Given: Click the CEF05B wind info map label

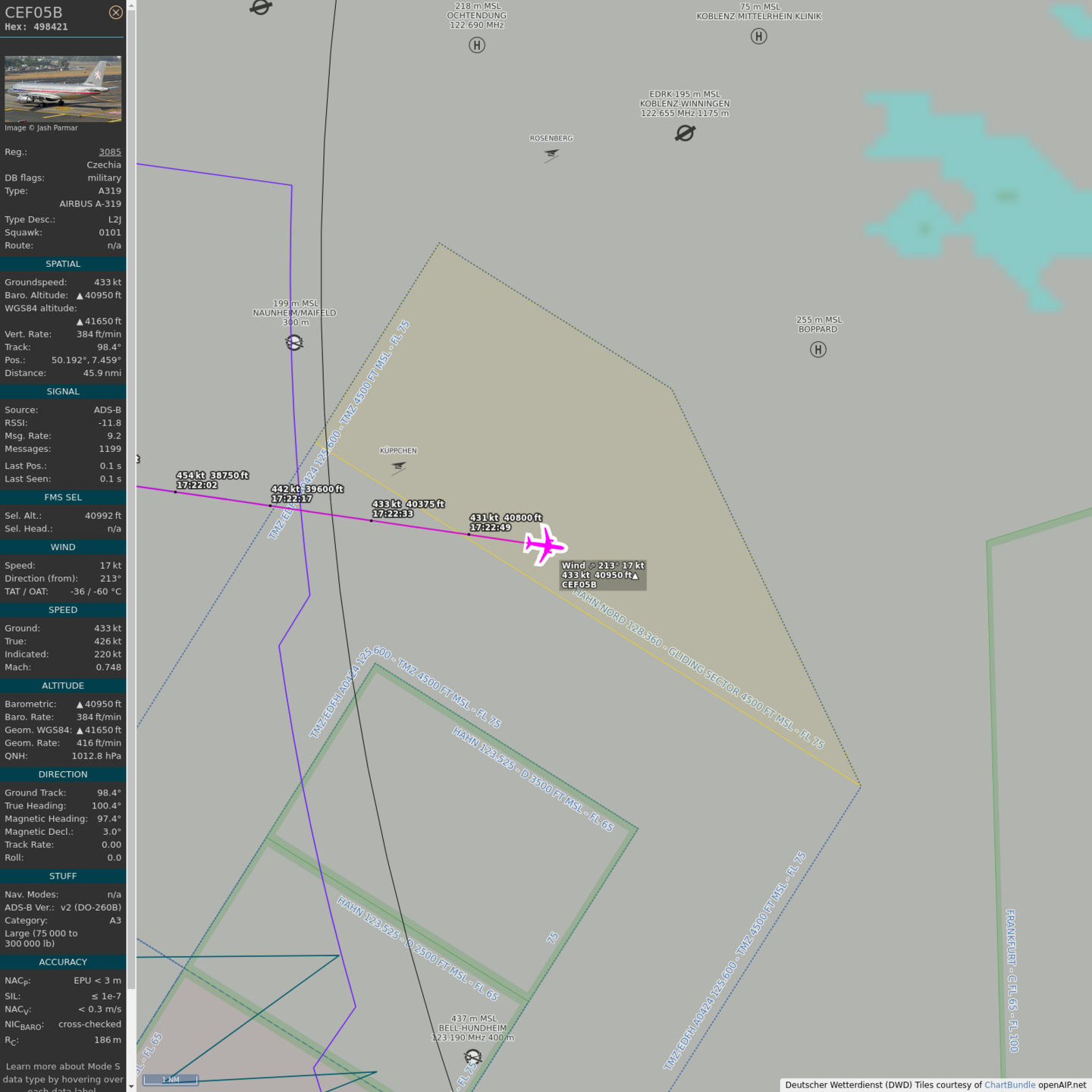Looking at the screenshot, I should coord(603,575).
